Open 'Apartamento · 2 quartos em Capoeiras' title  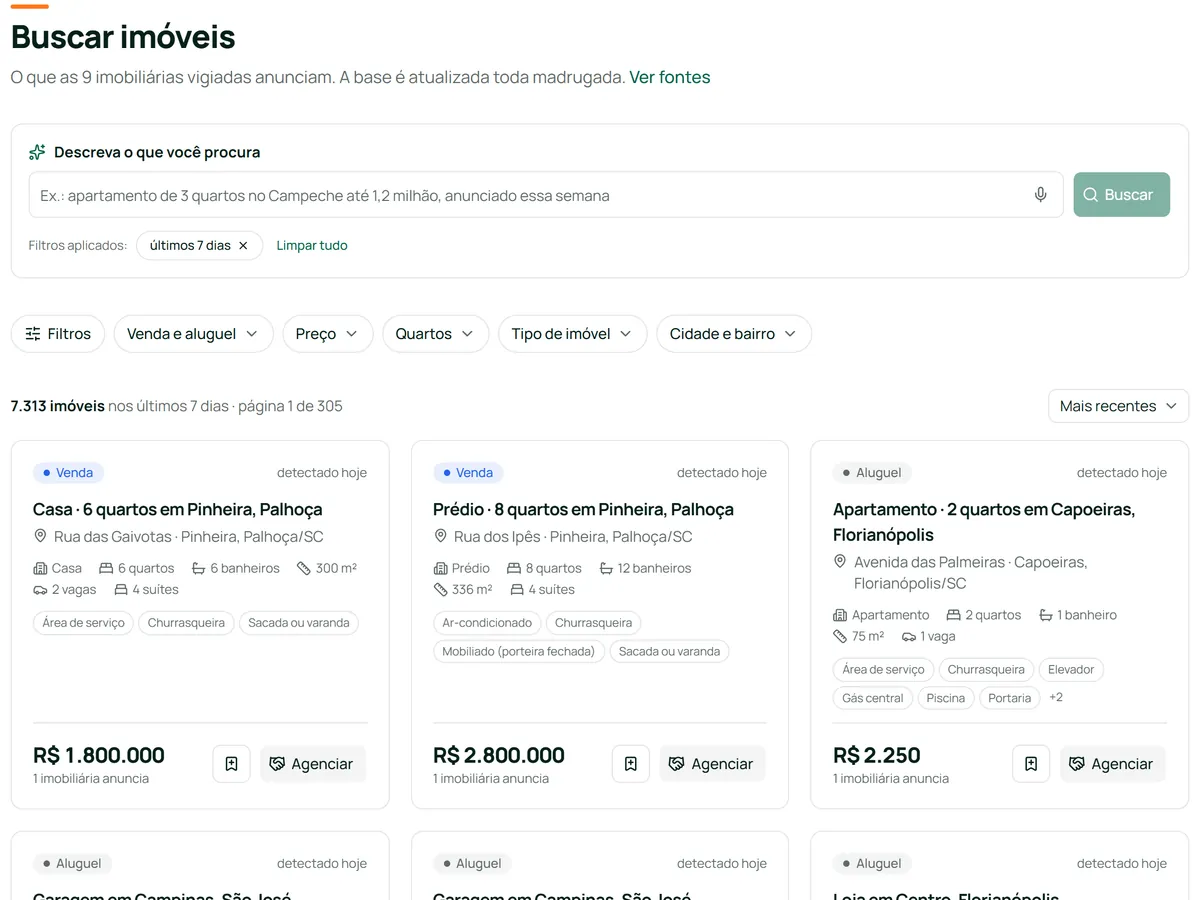[984, 522]
